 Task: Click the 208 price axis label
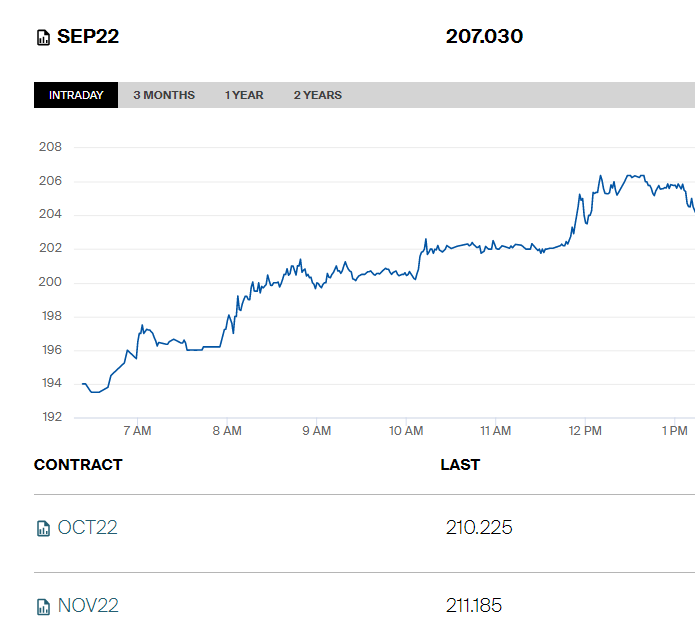tap(50, 147)
